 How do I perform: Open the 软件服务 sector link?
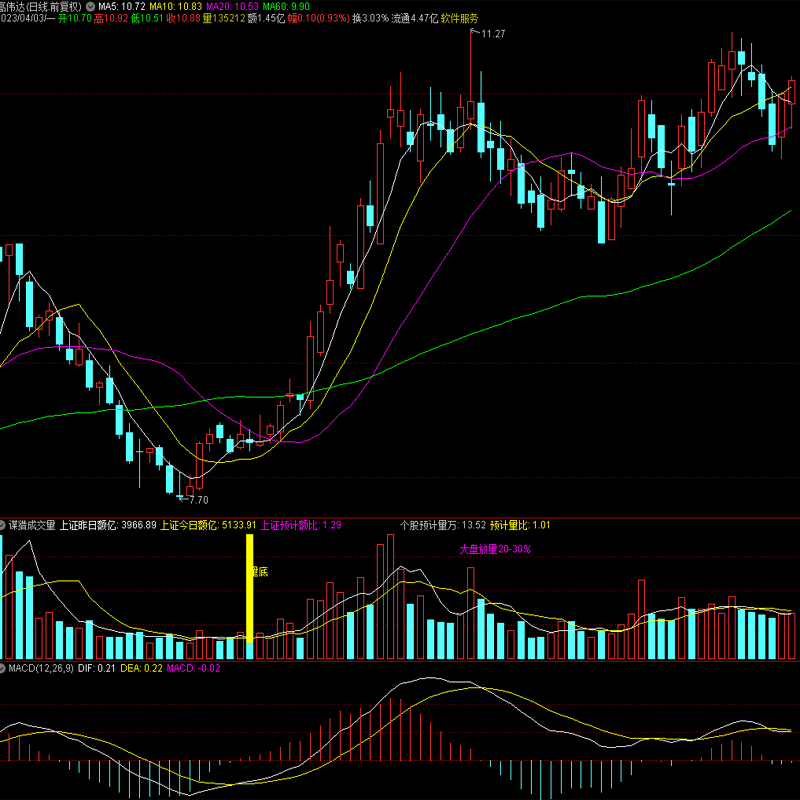coord(460,19)
